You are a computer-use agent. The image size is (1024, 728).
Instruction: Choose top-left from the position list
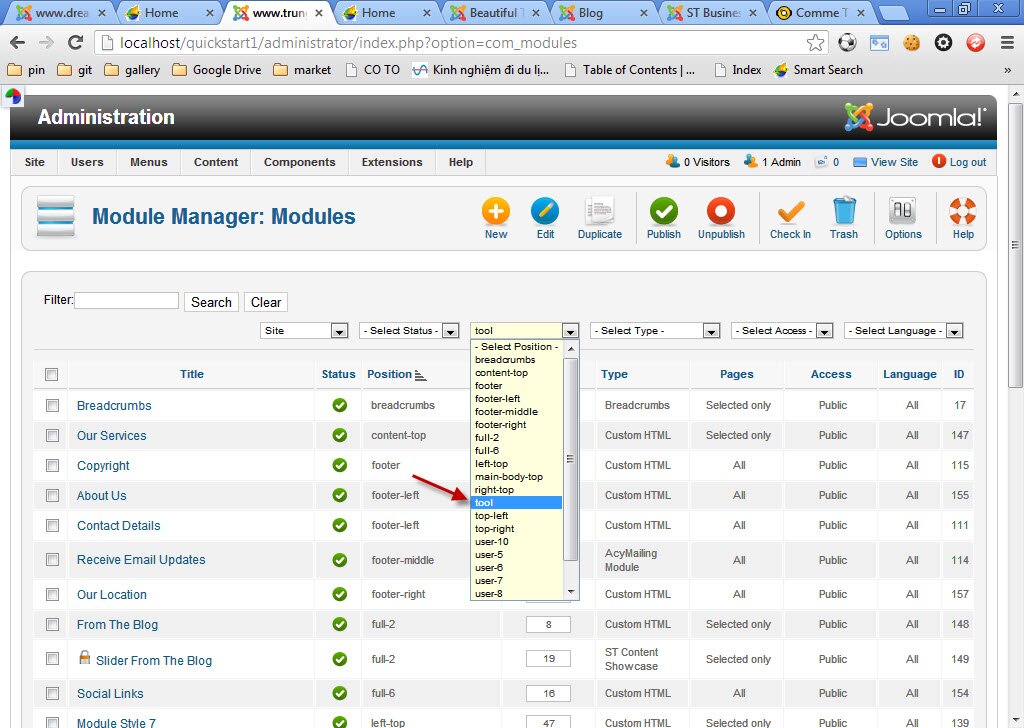point(492,516)
